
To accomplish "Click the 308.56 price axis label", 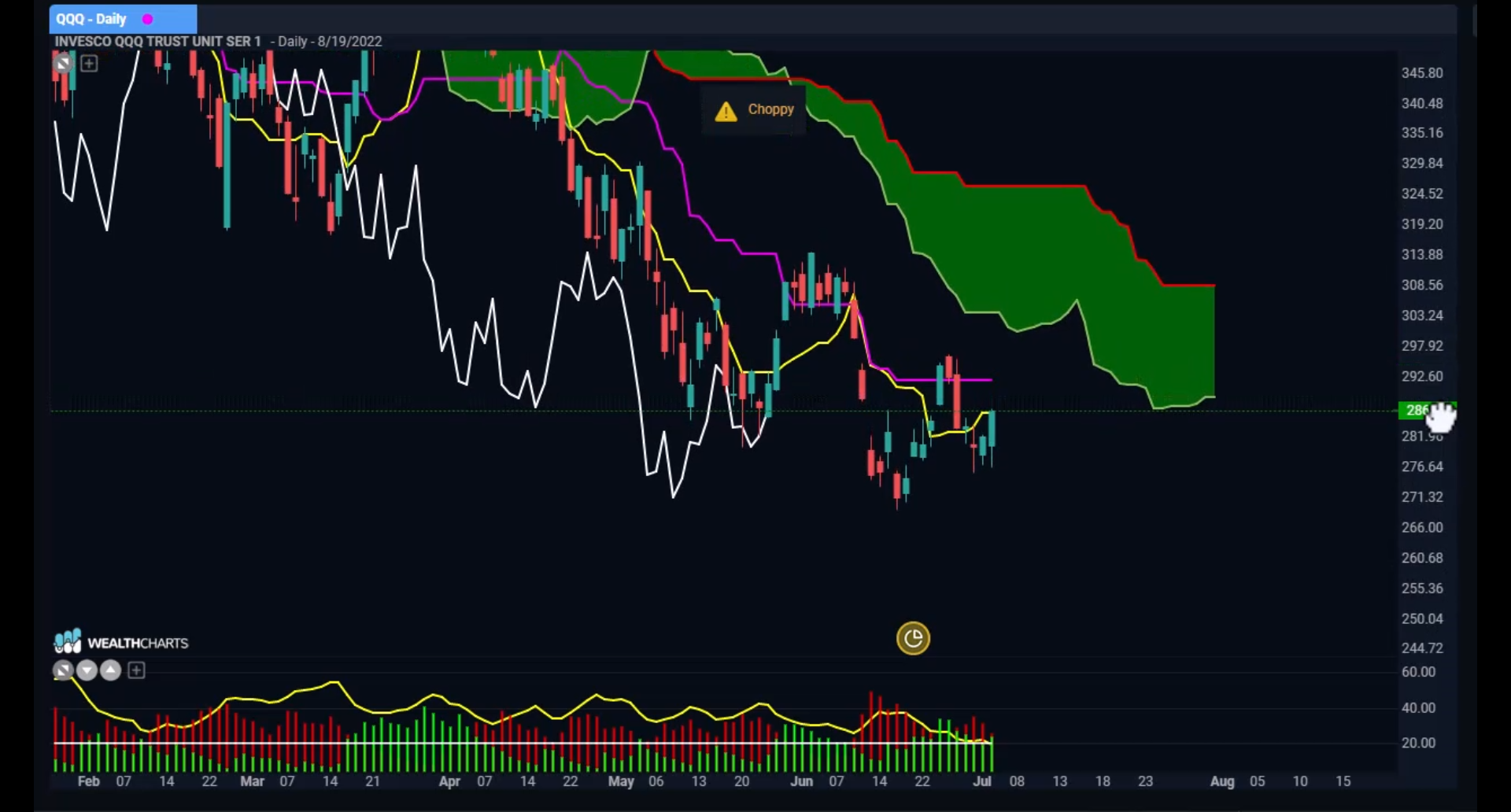I will pos(1422,285).
